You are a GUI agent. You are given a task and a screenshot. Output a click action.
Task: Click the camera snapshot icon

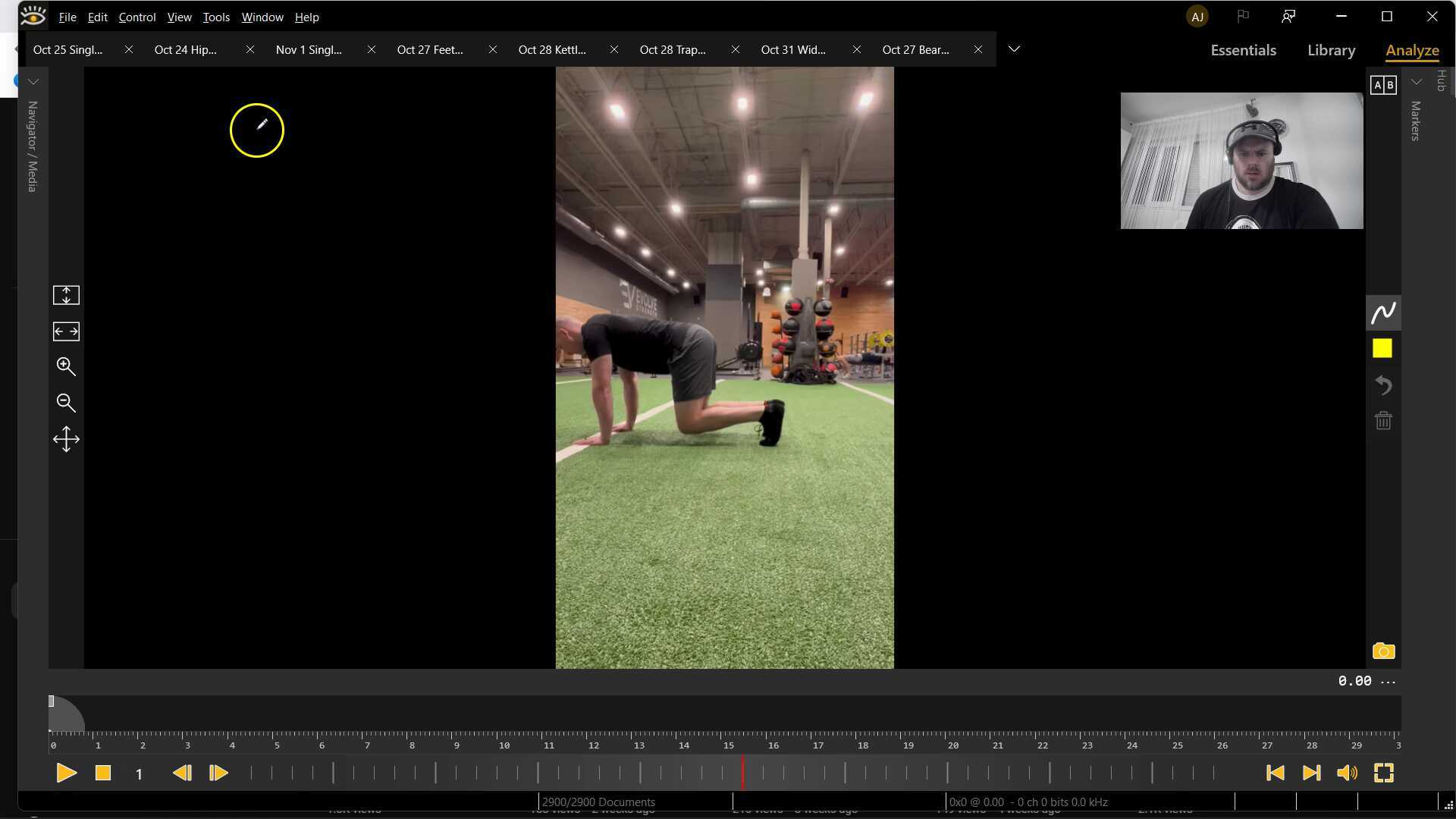coord(1383,651)
